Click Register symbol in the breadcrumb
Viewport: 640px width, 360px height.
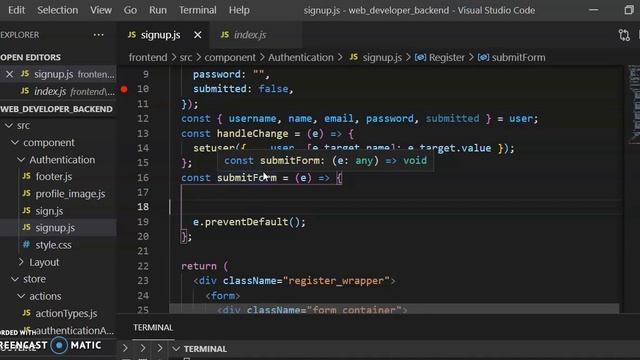[447, 58]
